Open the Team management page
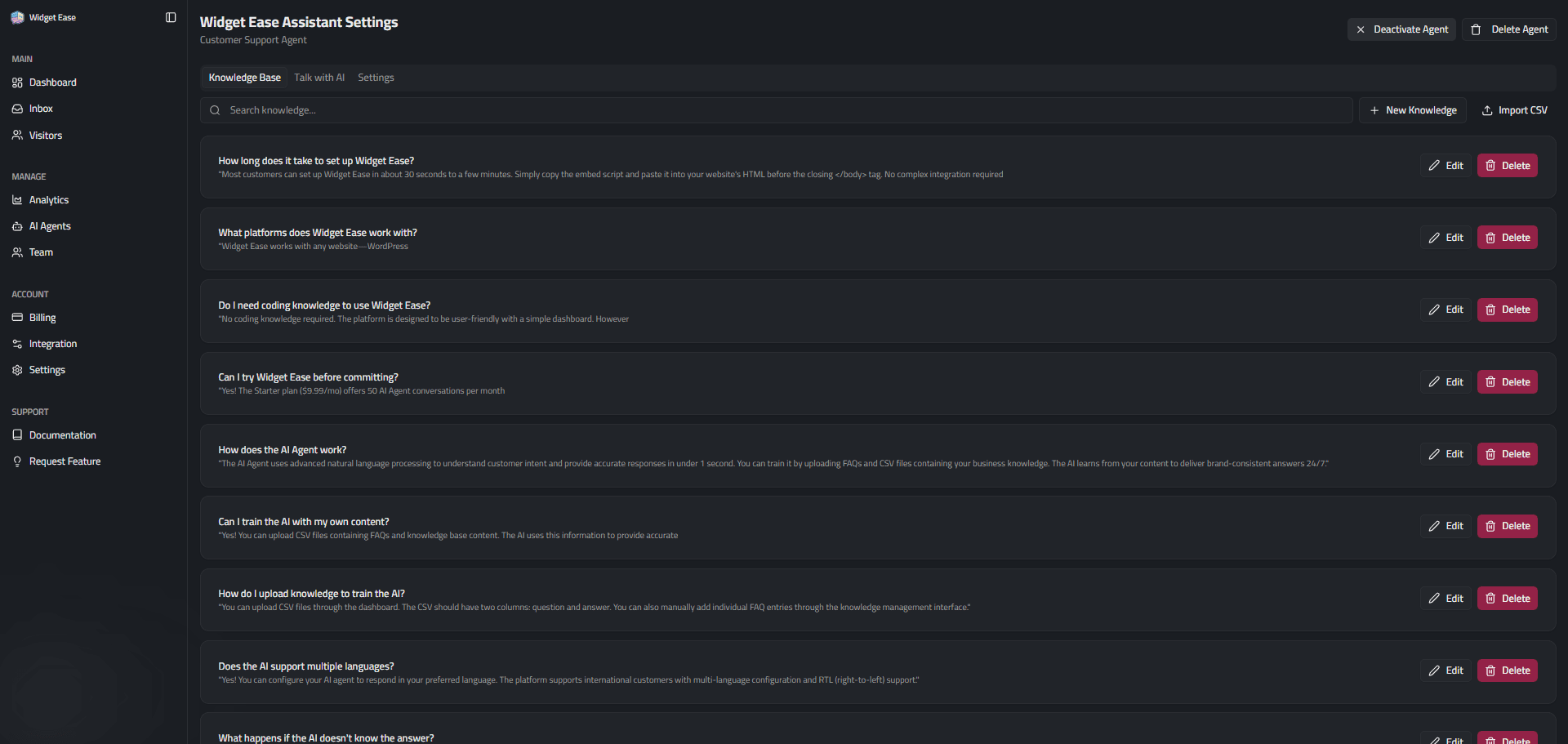The height and width of the screenshot is (744, 1568). [x=41, y=252]
